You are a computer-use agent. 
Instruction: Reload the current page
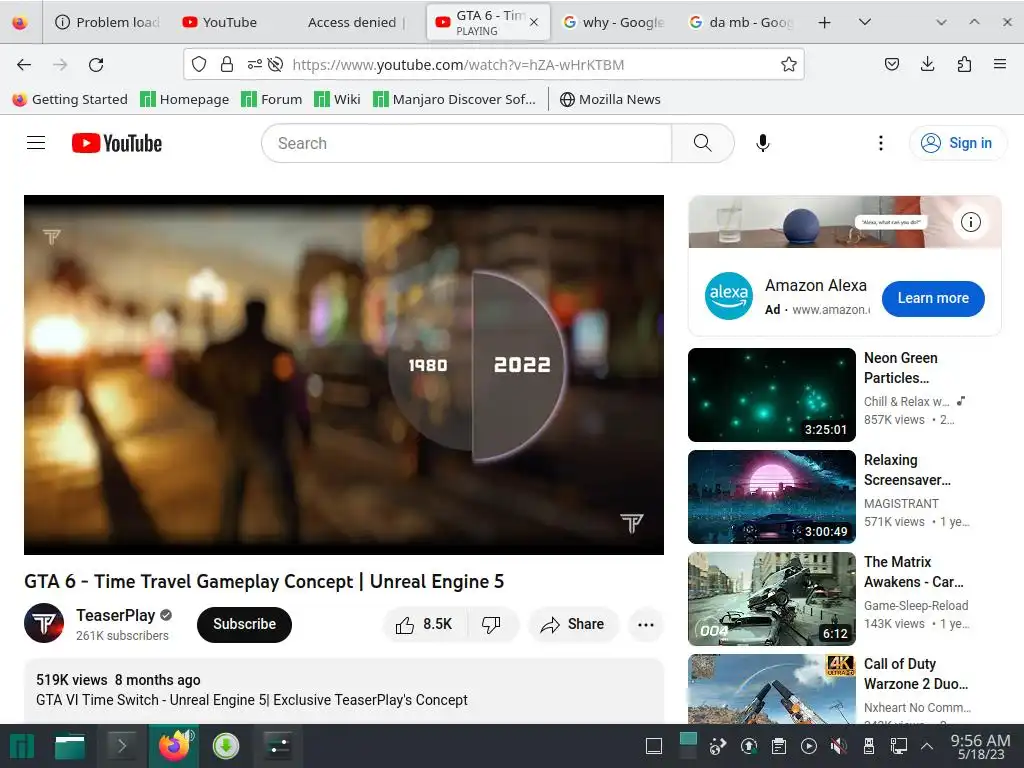(x=96, y=65)
